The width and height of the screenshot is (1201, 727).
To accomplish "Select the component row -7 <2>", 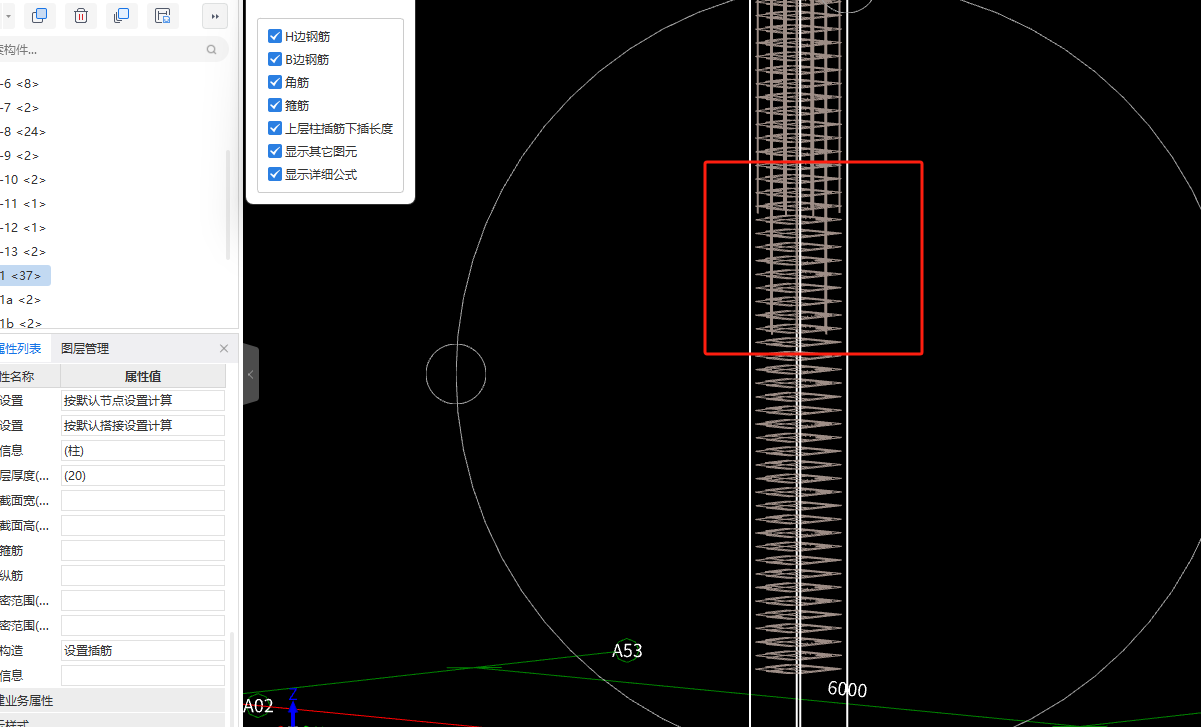I will [x=21, y=108].
